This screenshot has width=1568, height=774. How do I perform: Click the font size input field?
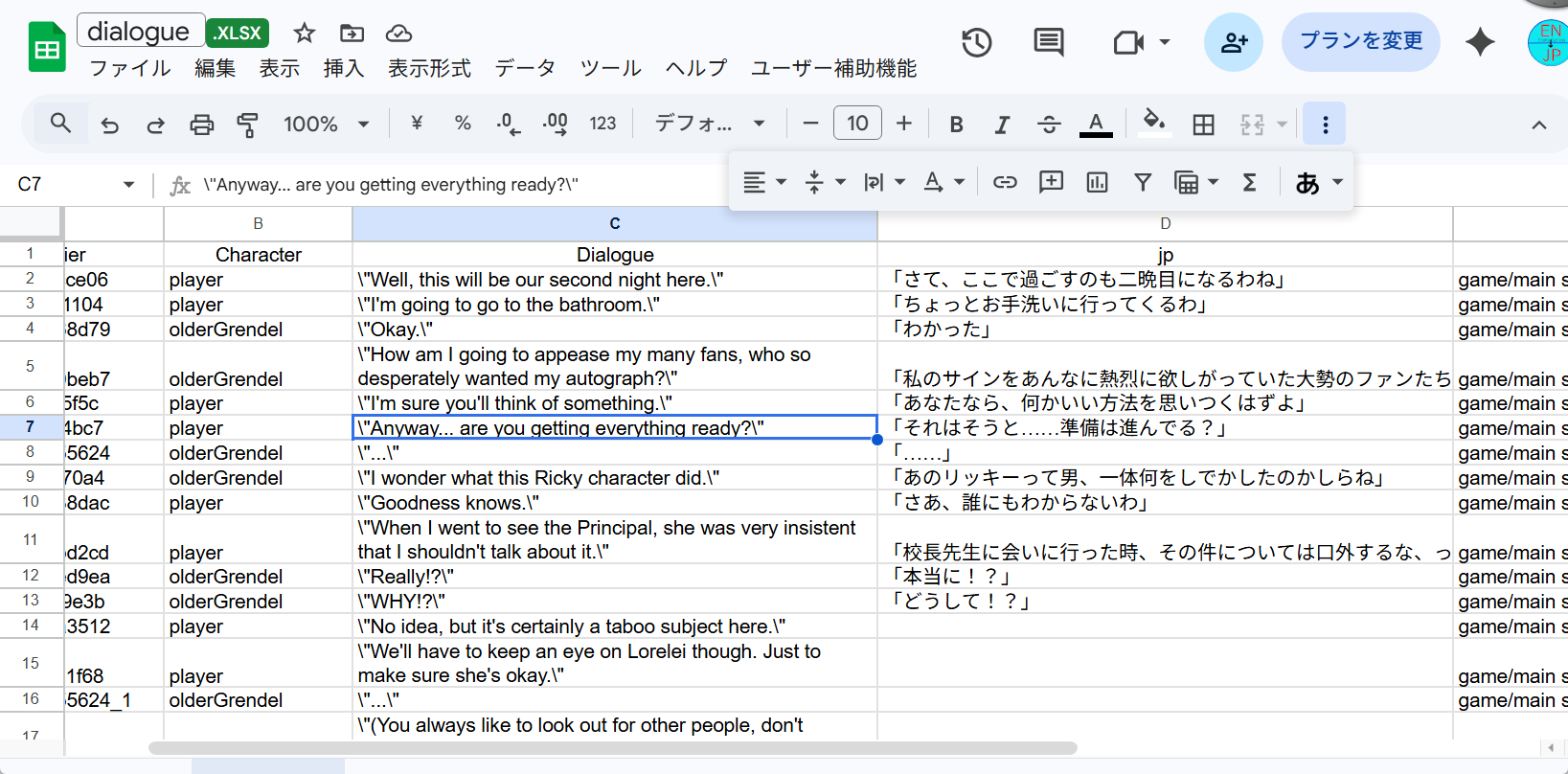(x=857, y=124)
